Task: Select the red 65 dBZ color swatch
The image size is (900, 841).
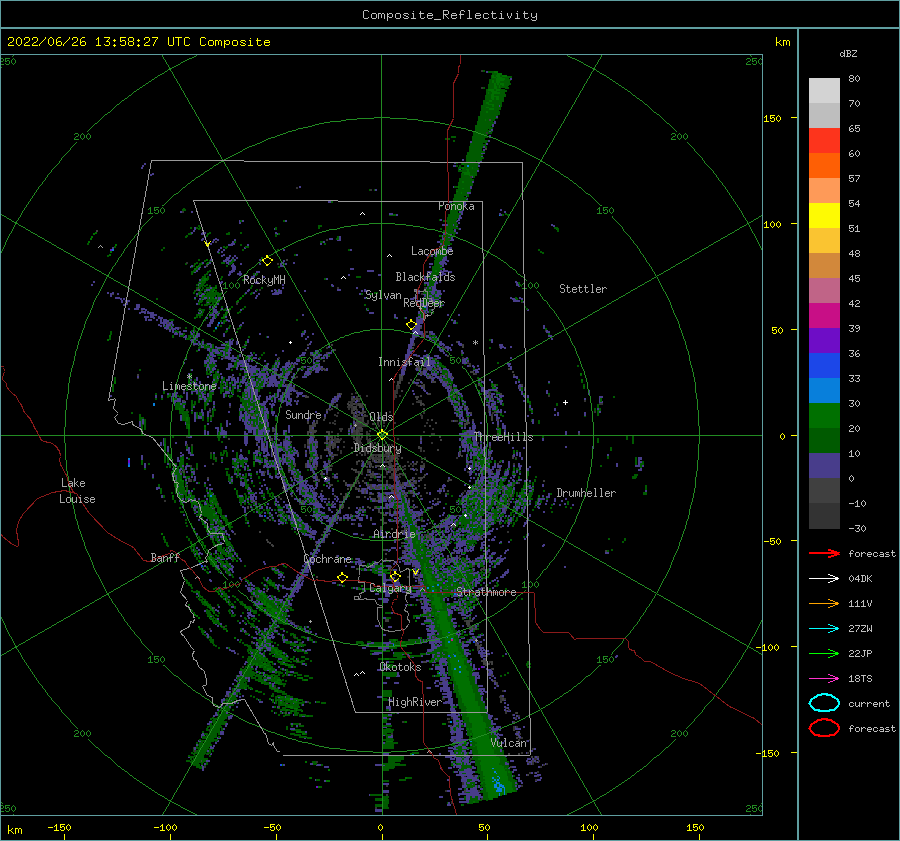Action: [x=824, y=140]
